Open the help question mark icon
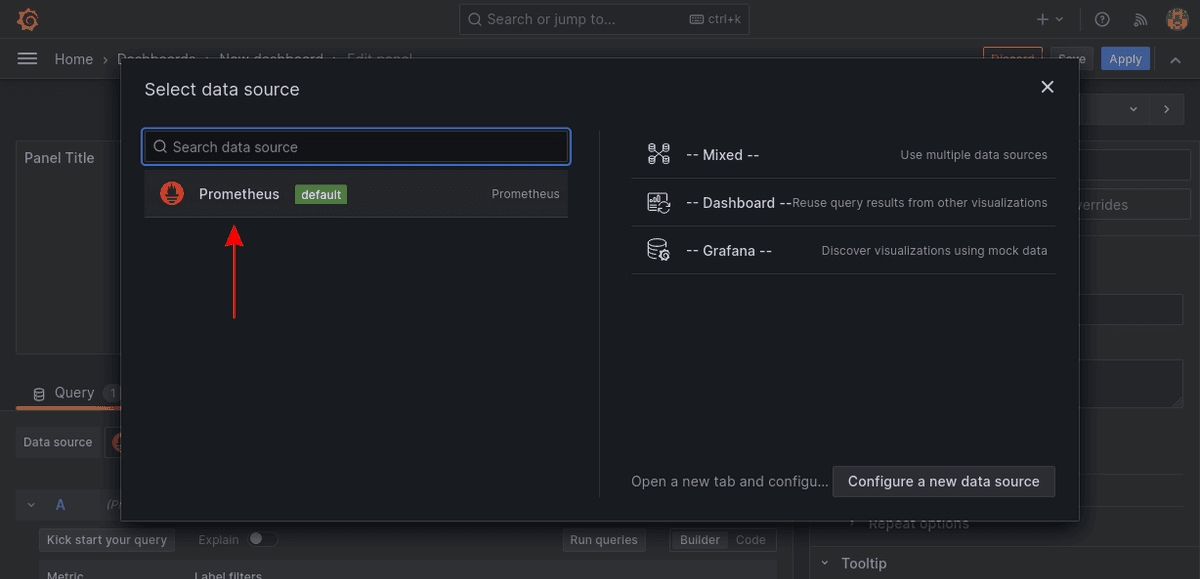Screen dimensions: 1200x579 (1102, 19)
